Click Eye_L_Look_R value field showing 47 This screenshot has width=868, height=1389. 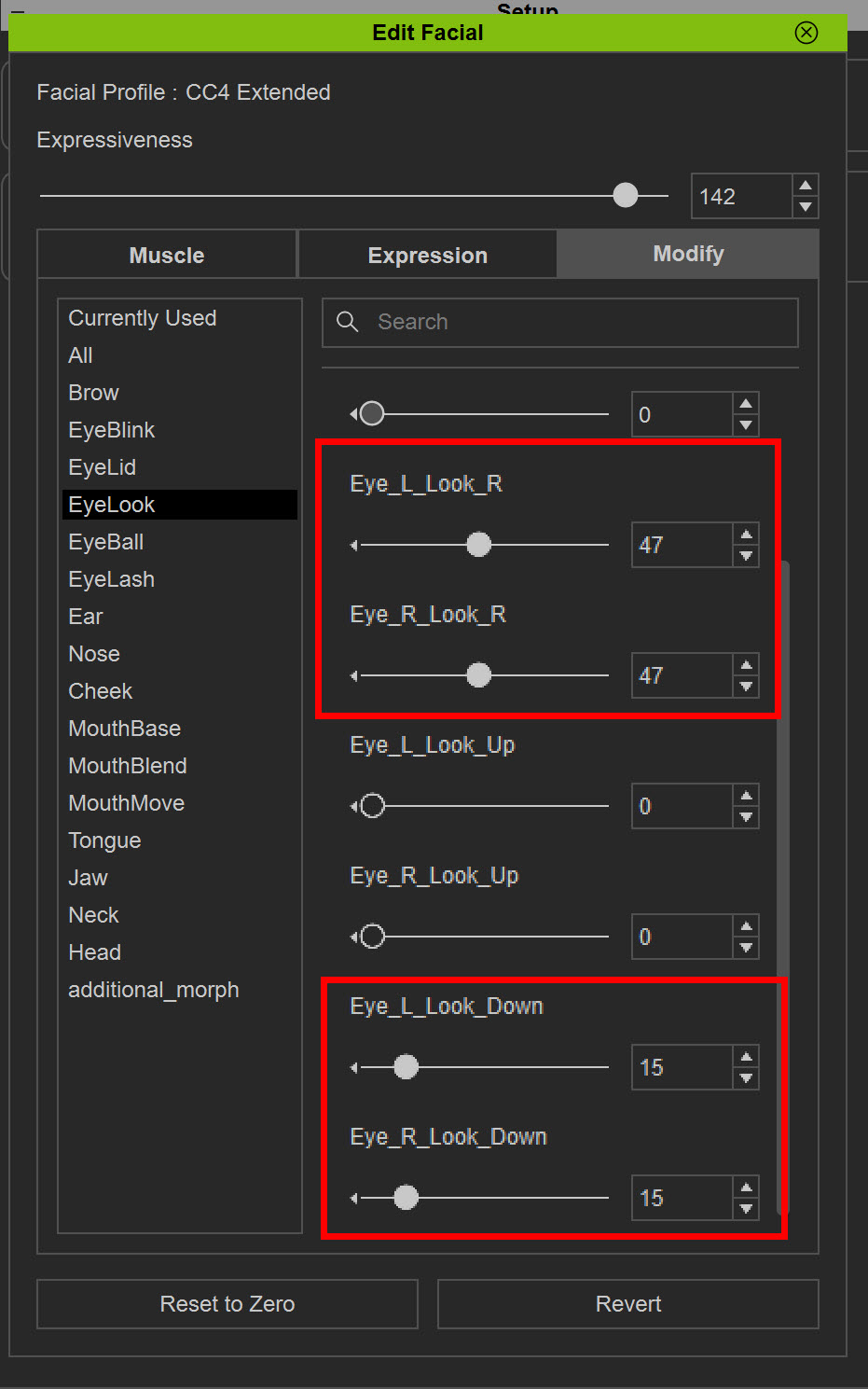click(682, 545)
